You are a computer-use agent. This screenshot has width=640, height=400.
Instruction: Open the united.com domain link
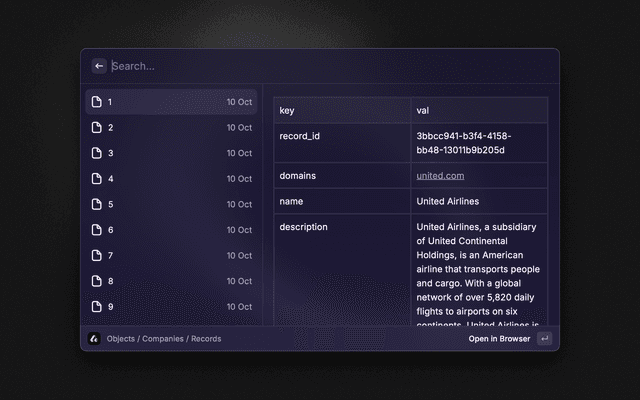(x=440, y=176)
